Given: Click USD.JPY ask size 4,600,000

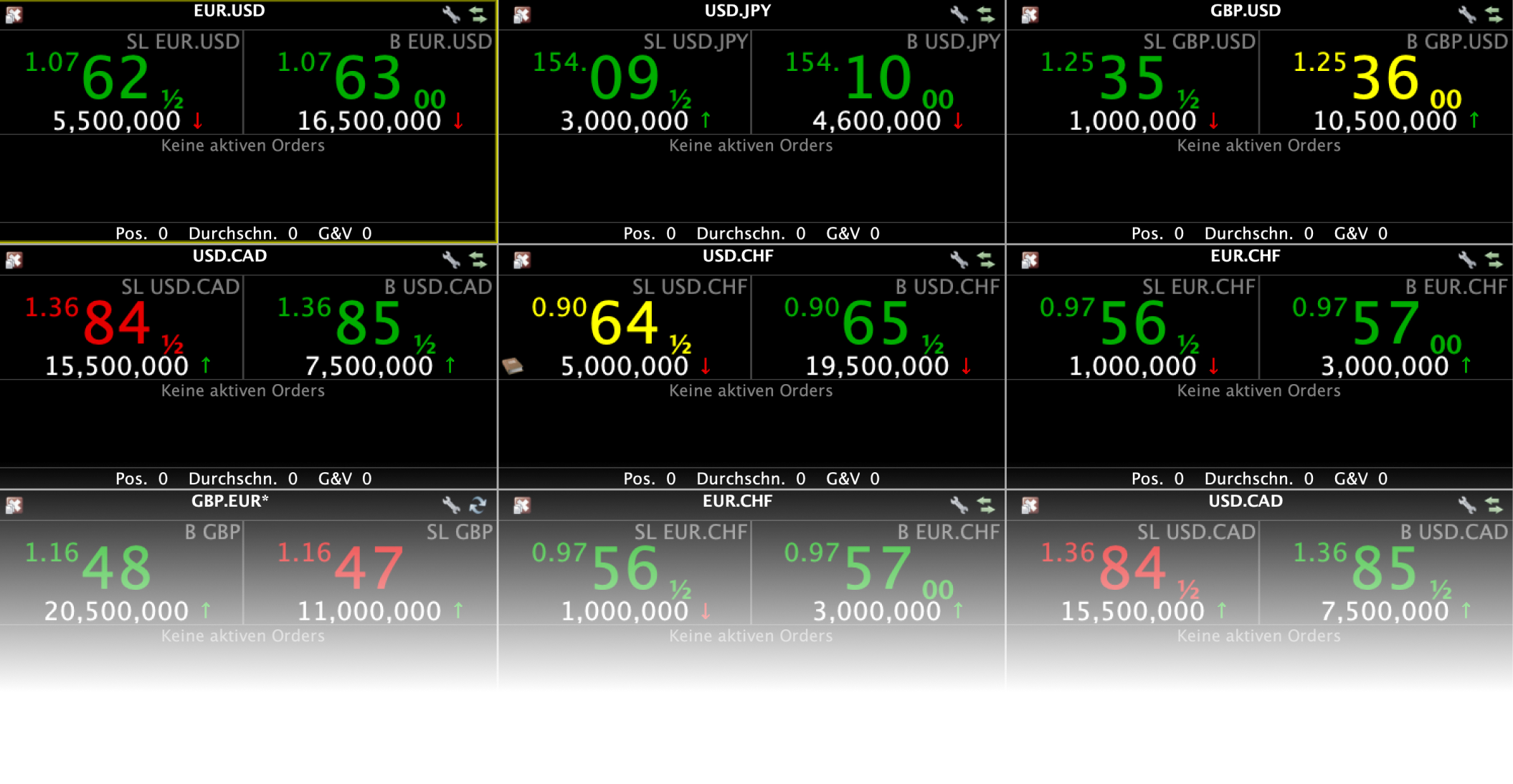Looking at the screenshot, I should pyautogui.click(x=877, y=121).
